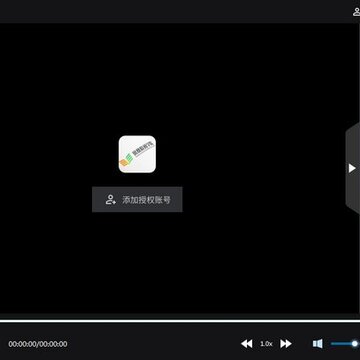The width and height of the screenshot is (360, 360).
Task: Click the empty control bar area after the timecode
Action: coord(153,344)
